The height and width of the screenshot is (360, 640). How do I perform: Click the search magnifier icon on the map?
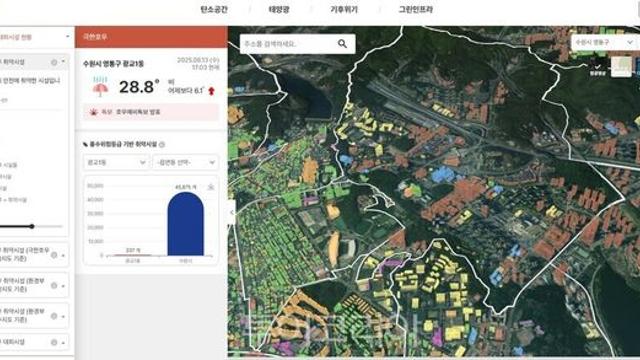click(x=342, y=44)
